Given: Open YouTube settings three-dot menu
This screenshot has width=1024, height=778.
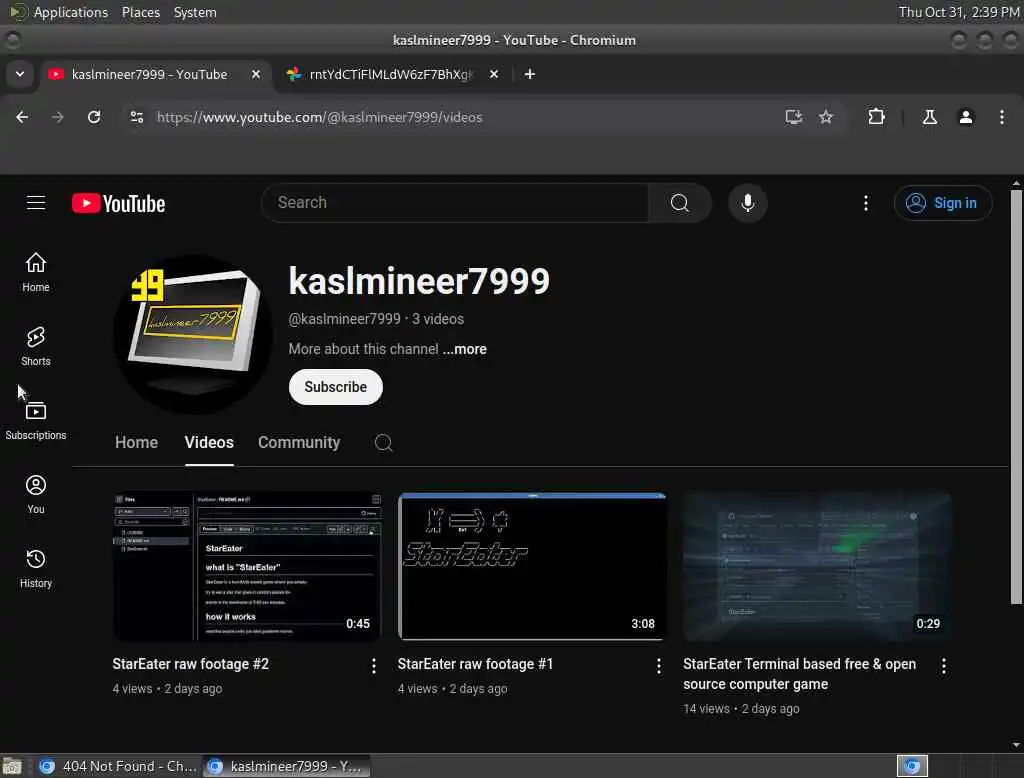Looking at the screenshot, I should (x=866, y=203).
